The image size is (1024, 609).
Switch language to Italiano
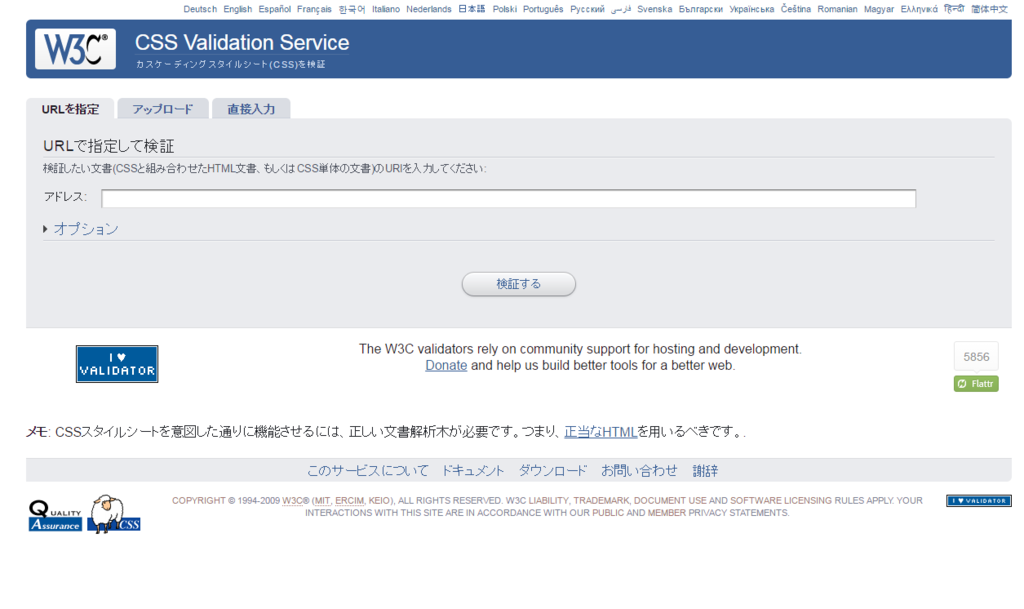tap(386, 9)
